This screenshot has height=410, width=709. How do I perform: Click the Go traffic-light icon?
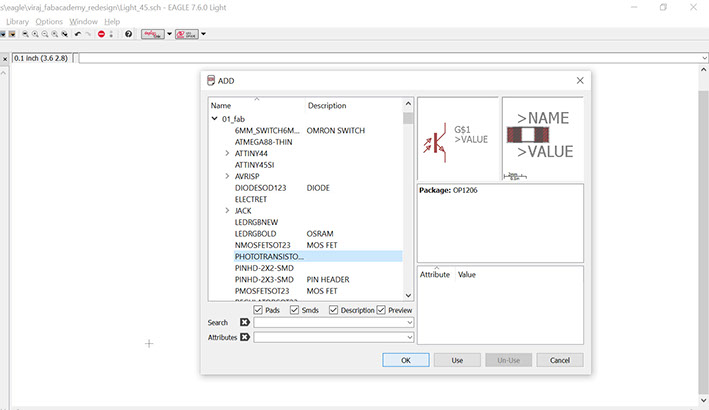click(x=111, y=34)
